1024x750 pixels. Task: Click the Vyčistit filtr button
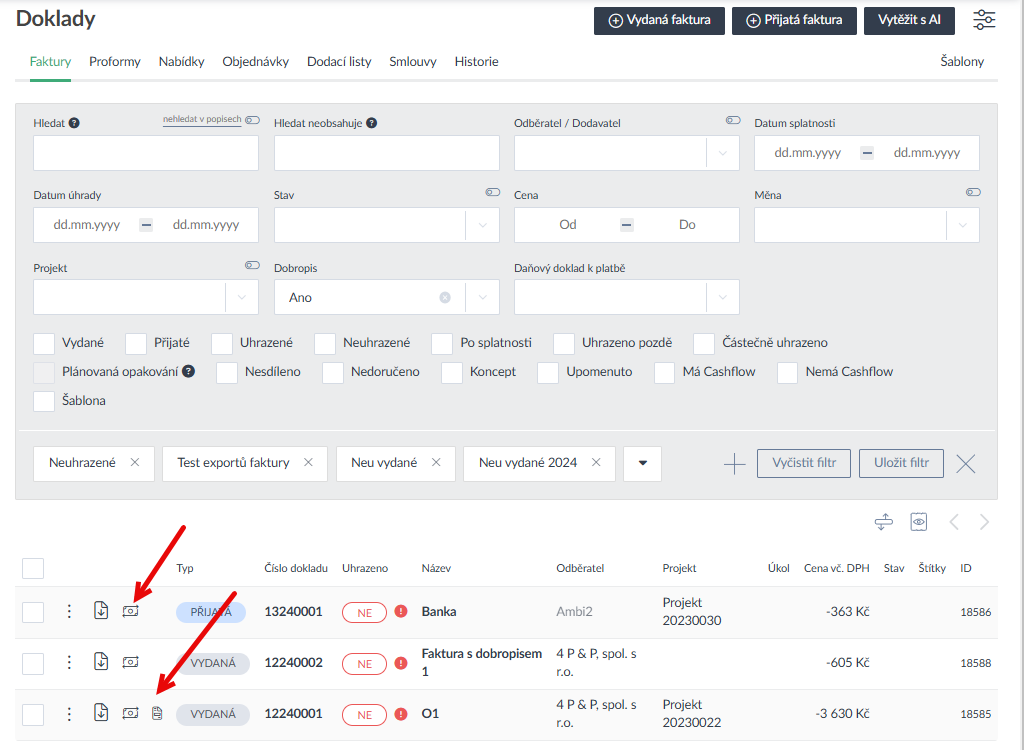(x=804, y=463)
